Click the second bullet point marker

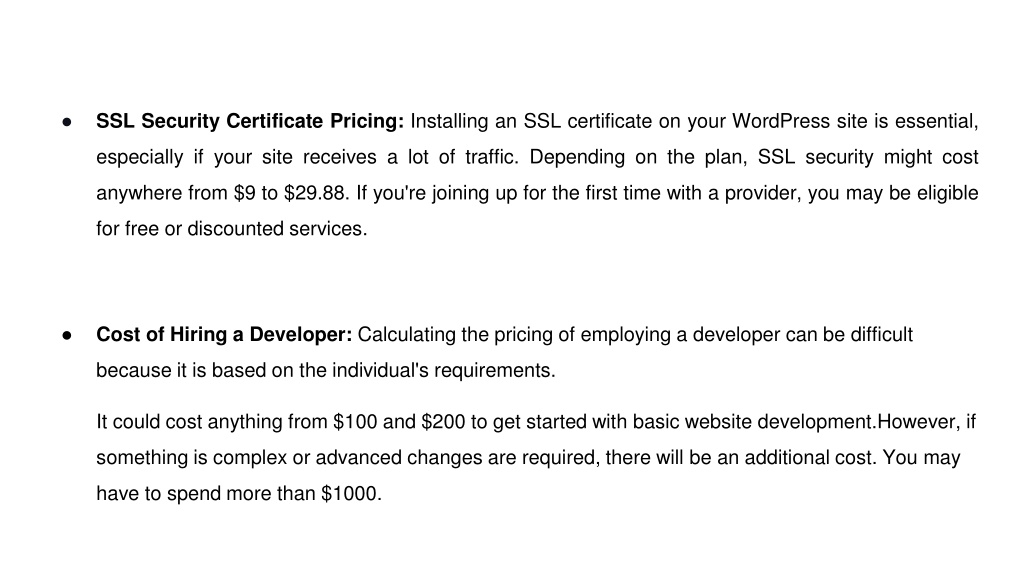tap(67, 336)
